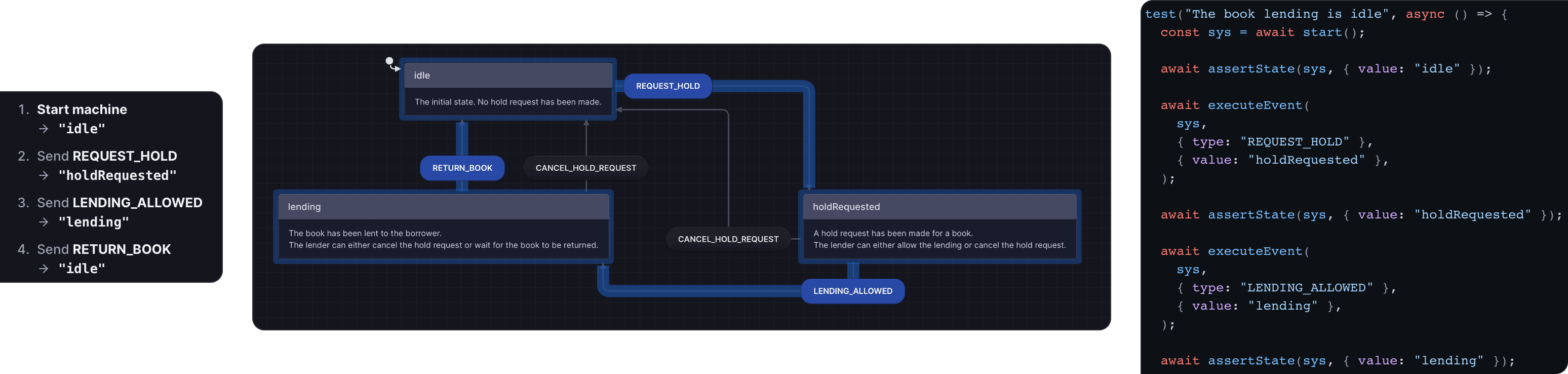This screenshot has width=1568, height=374.
Task: Click code line '{ value: "lending" },' in executeEvent
Action: coord(1259,307)
